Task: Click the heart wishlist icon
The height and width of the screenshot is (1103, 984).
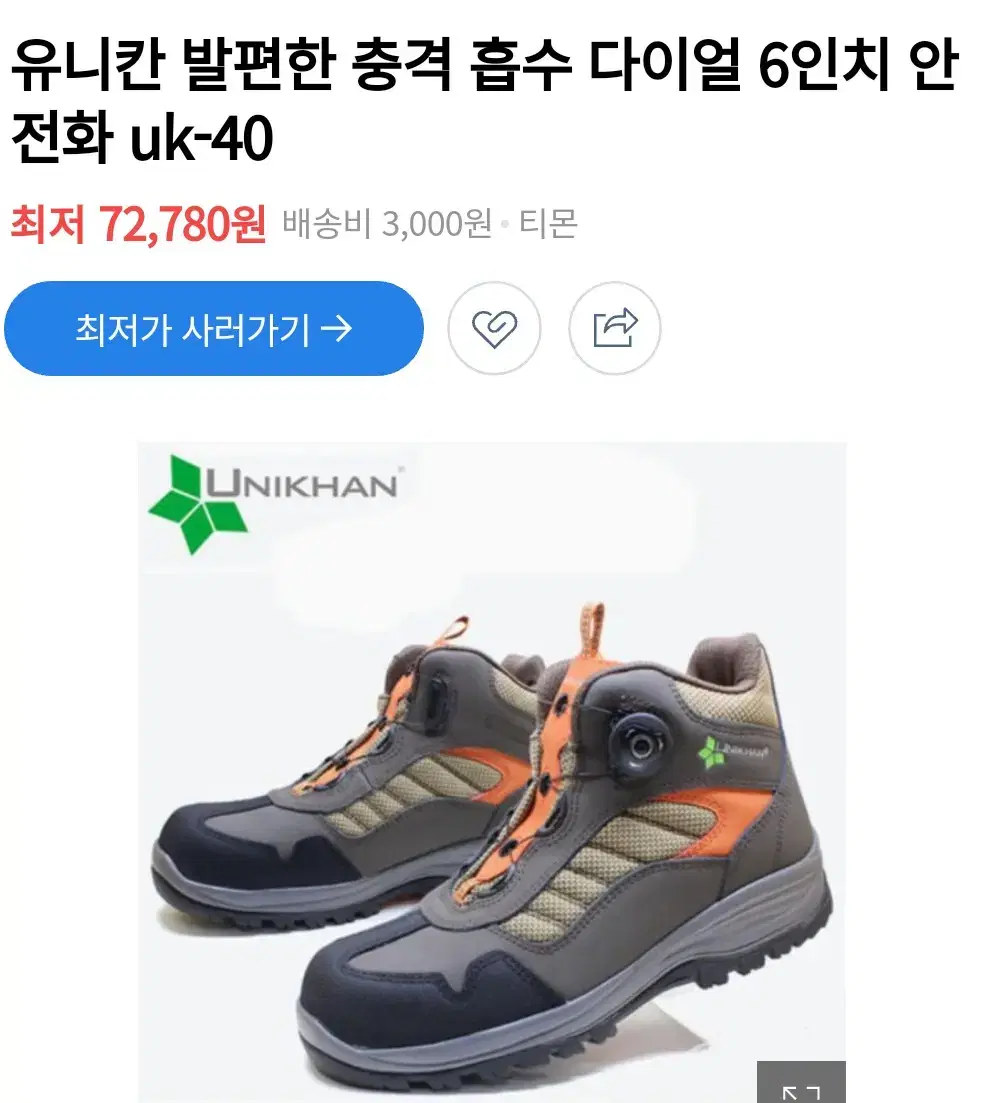Action: (494, 328)
